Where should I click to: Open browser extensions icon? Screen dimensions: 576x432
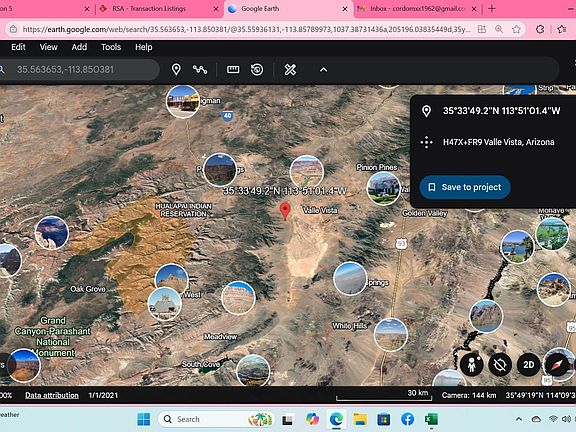[x=540, y=29]
